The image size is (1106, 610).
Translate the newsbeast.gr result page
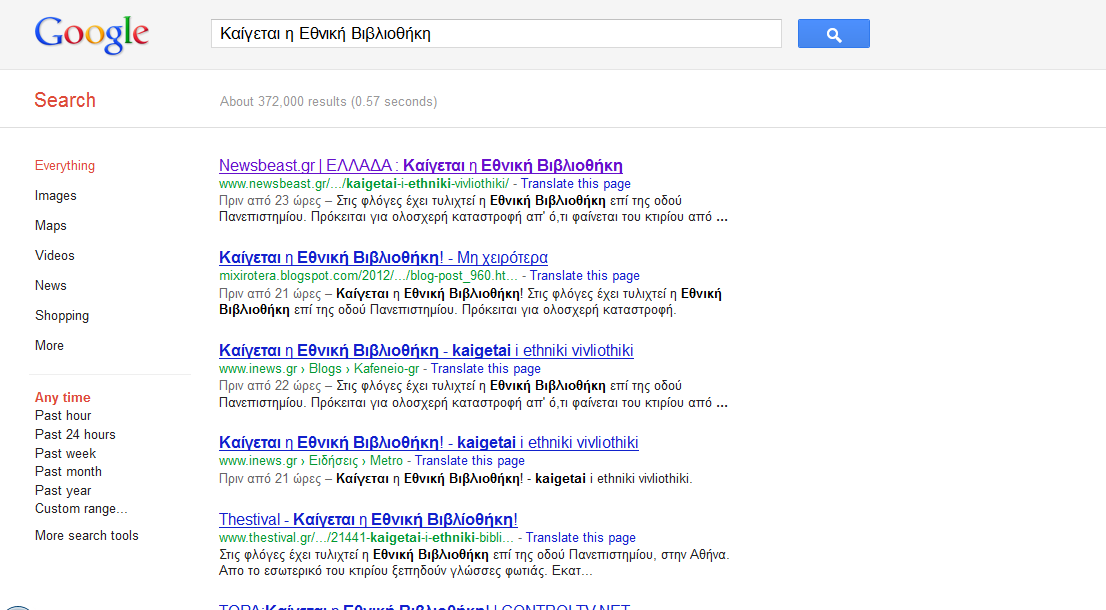point(576,183)
